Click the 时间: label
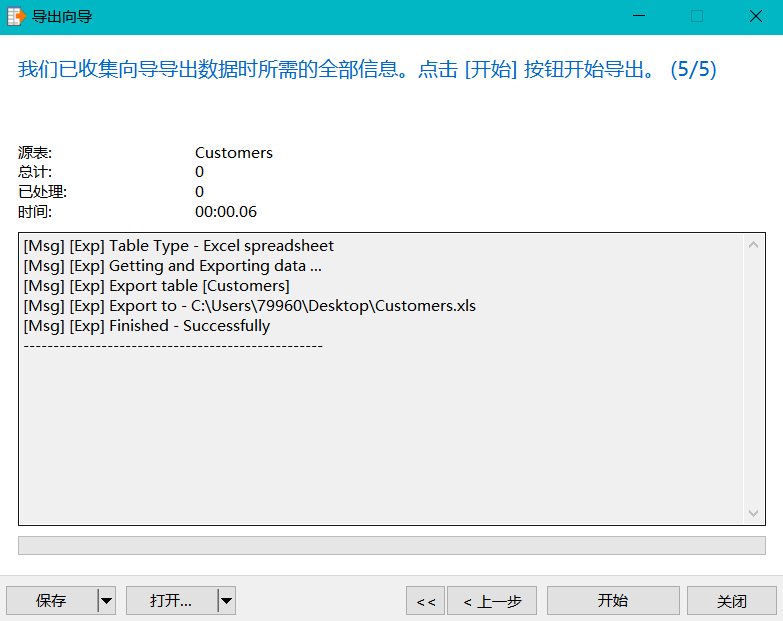 pyautogui.click(x=35, y=212)
